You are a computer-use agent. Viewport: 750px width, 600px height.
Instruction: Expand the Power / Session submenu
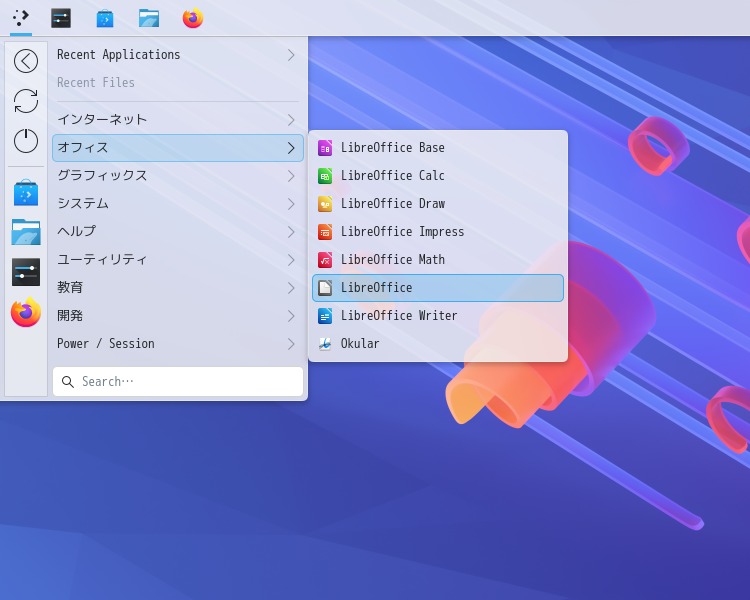[x=177, y=344]
